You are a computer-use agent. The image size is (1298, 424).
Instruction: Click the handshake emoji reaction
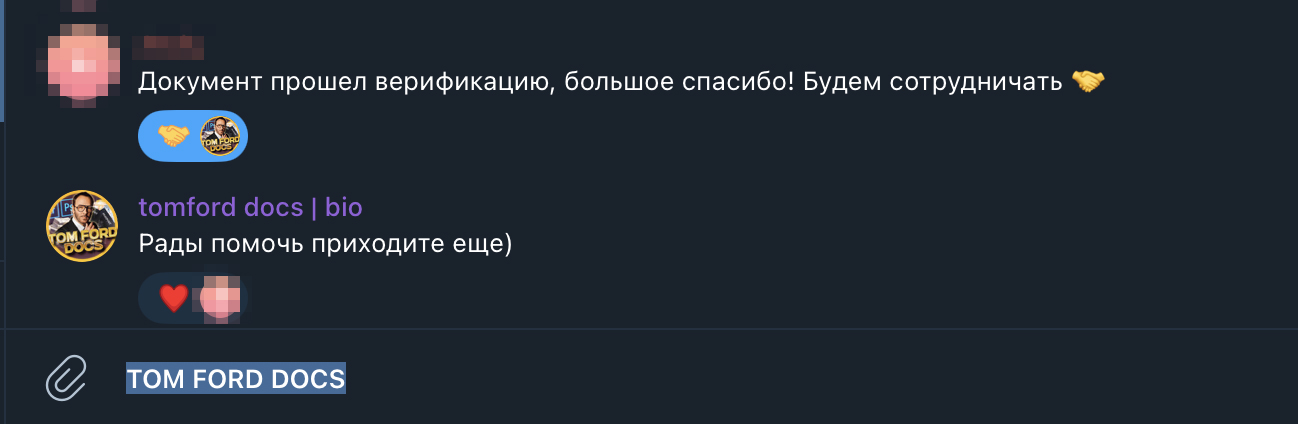tap(174, 136)
